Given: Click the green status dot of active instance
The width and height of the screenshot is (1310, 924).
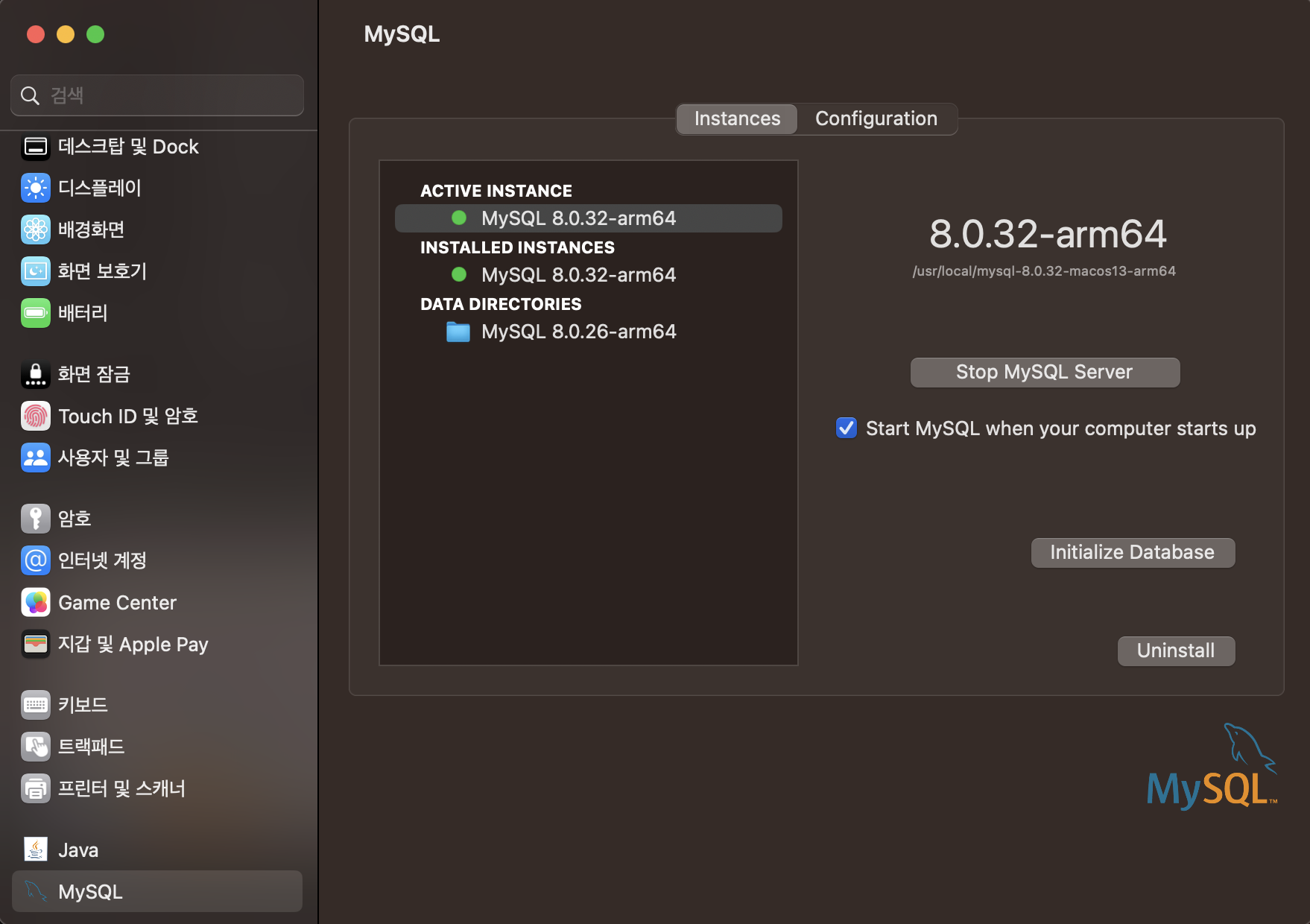Looking at the screenshot, I should coord(459,218).
